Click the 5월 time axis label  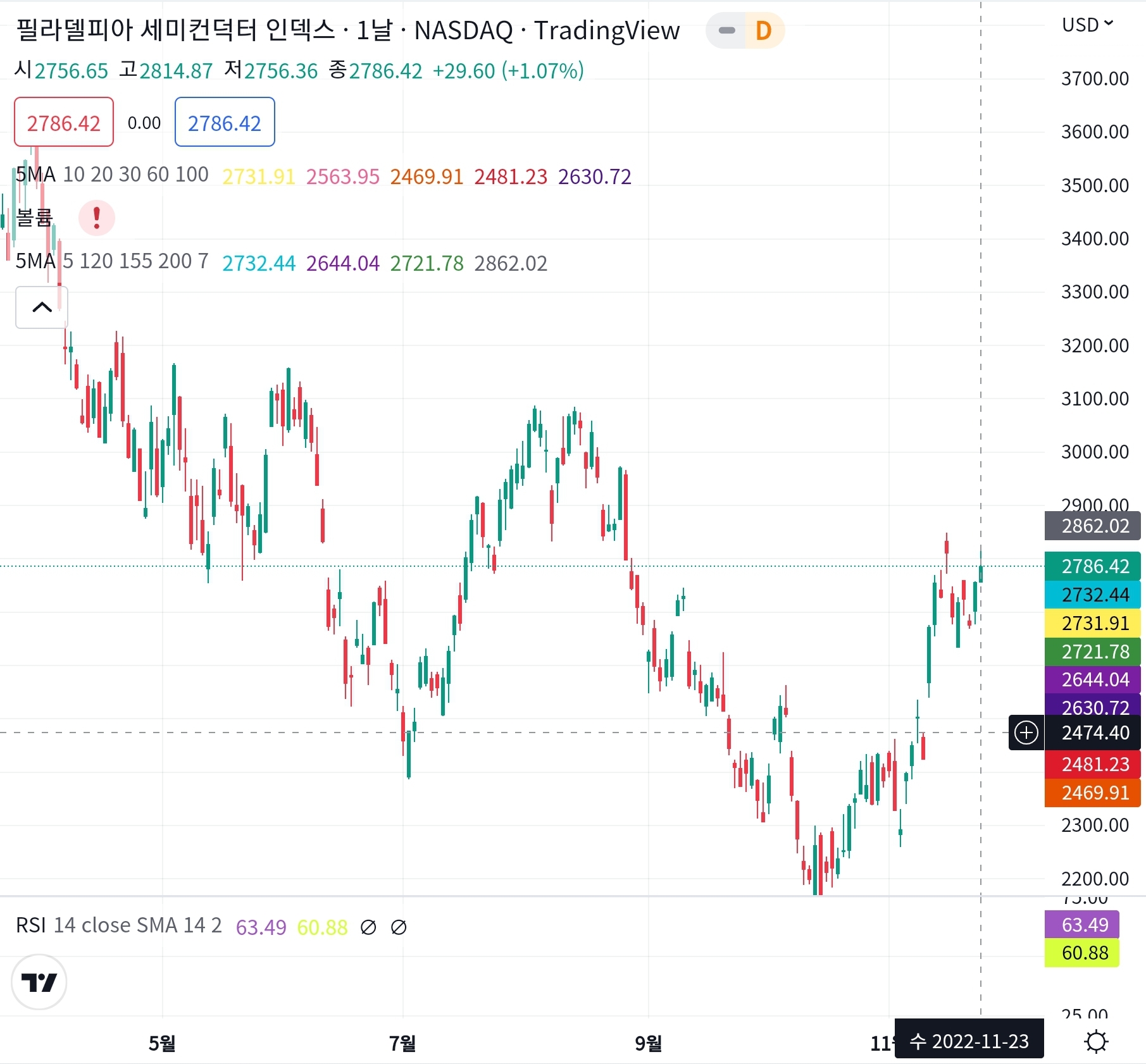pos(162,1043)
